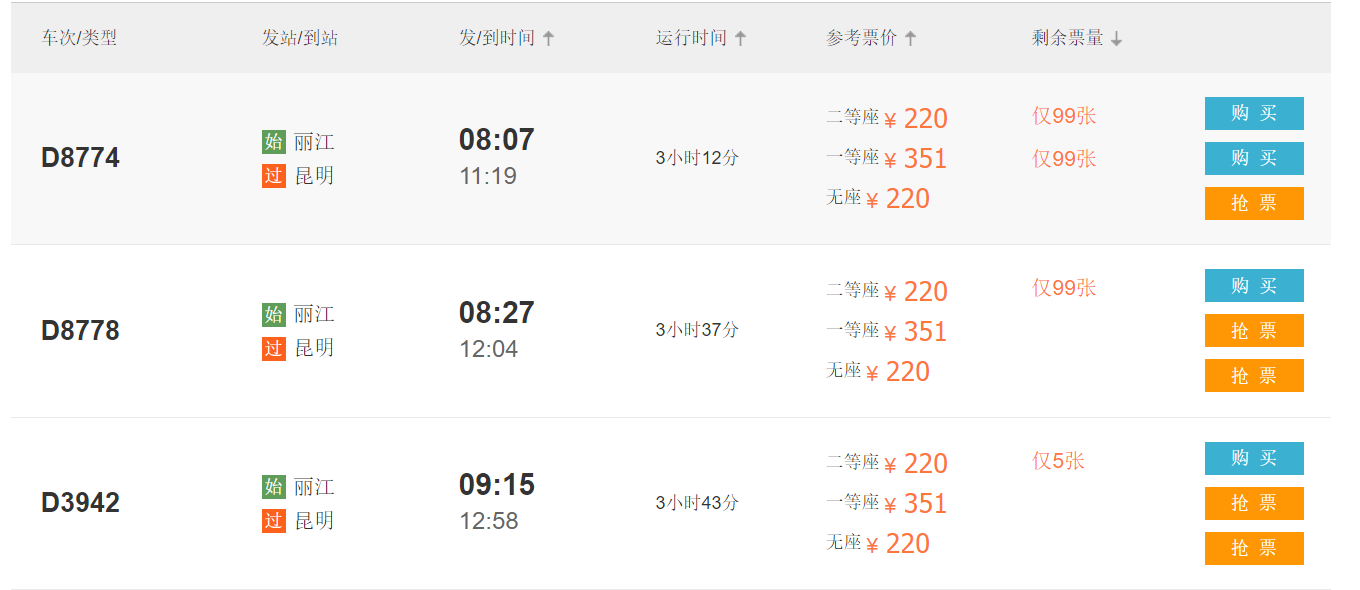Grab first-class ticket for D8778
This screenshot has height=590, width=1360.
pyautogui.click(x=1254, y=331)
